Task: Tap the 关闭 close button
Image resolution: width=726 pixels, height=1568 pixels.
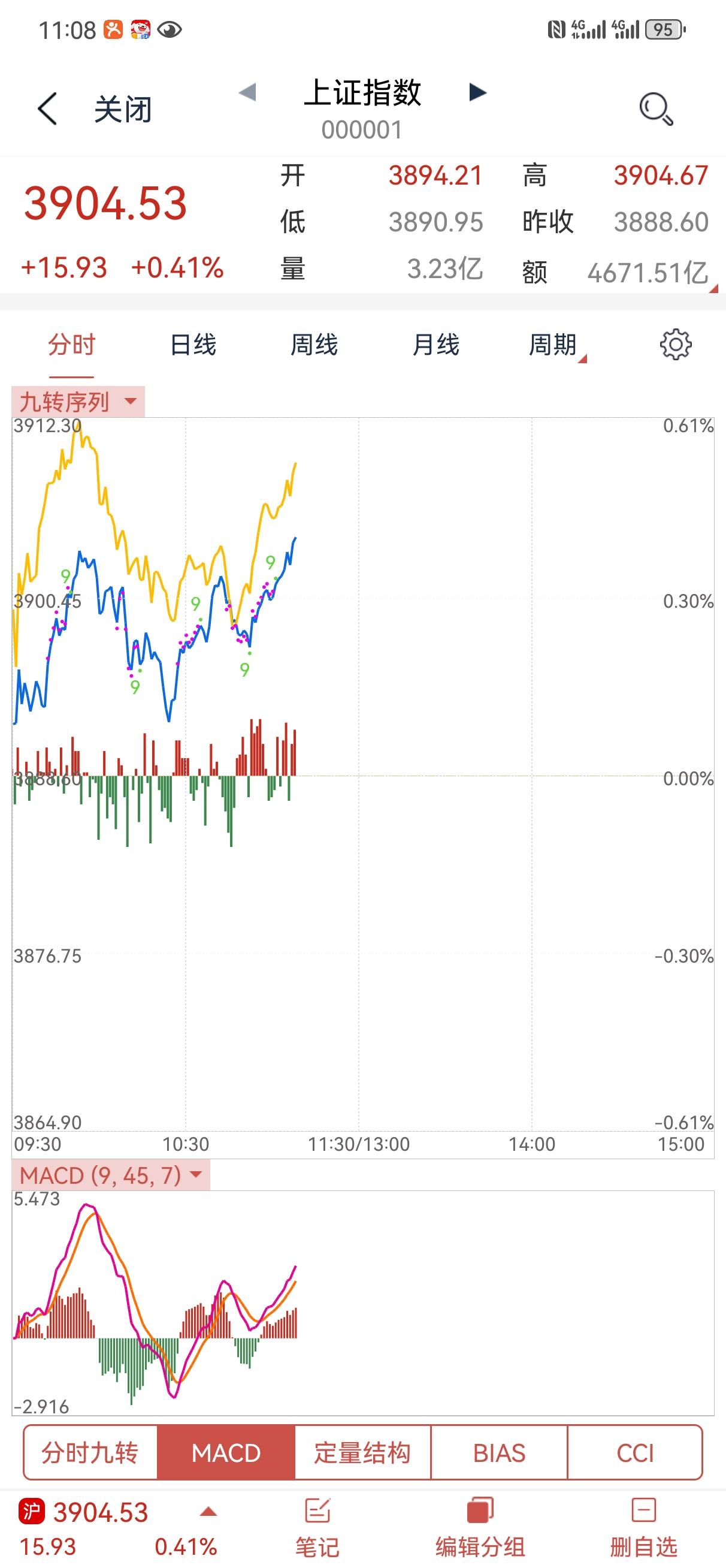Action: pos(123,110)
